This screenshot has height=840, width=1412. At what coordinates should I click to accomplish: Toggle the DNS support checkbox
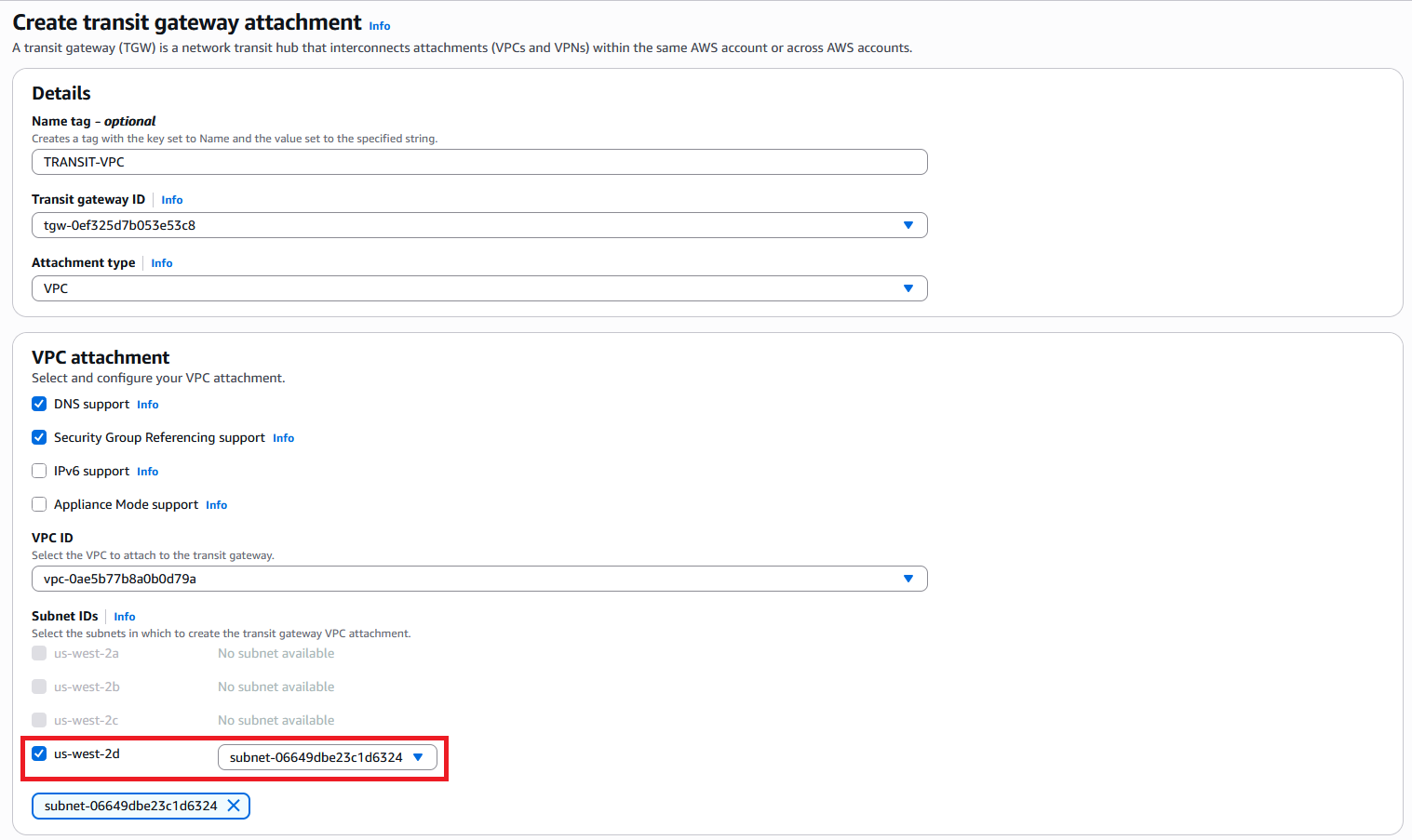[x=39, y=404]
